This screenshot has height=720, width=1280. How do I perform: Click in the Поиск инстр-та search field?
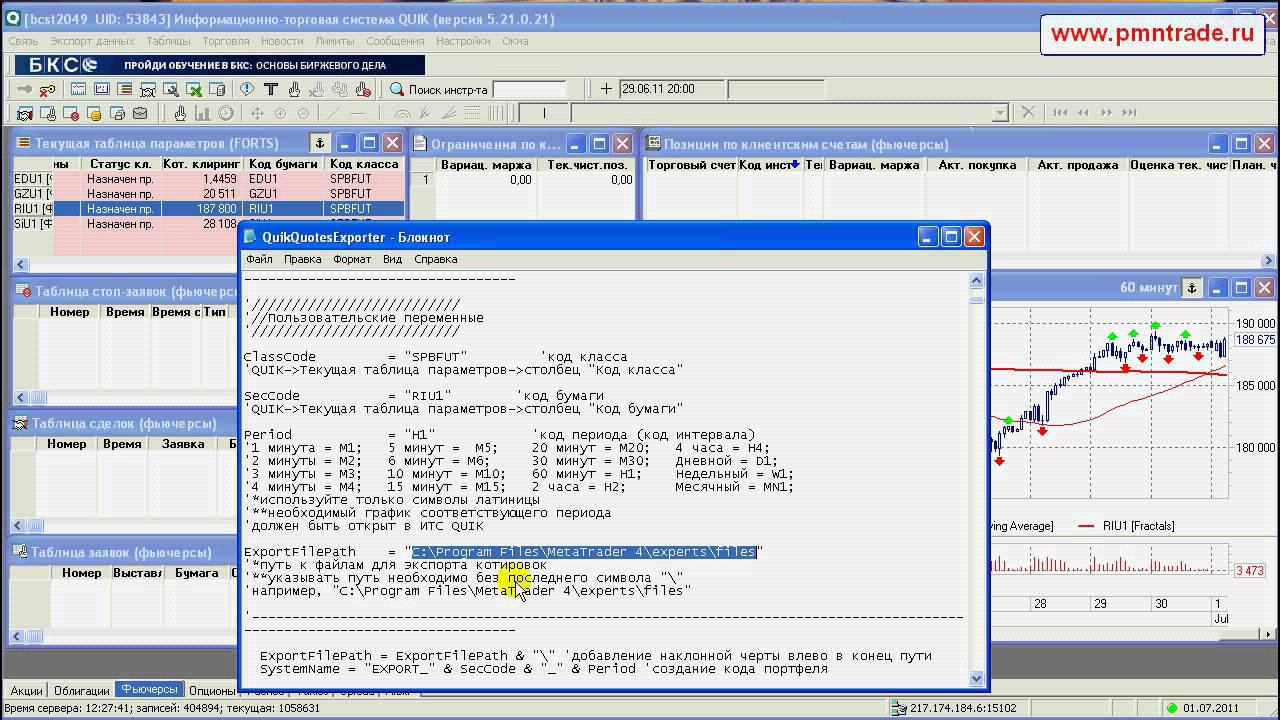(x=530, y=89)
